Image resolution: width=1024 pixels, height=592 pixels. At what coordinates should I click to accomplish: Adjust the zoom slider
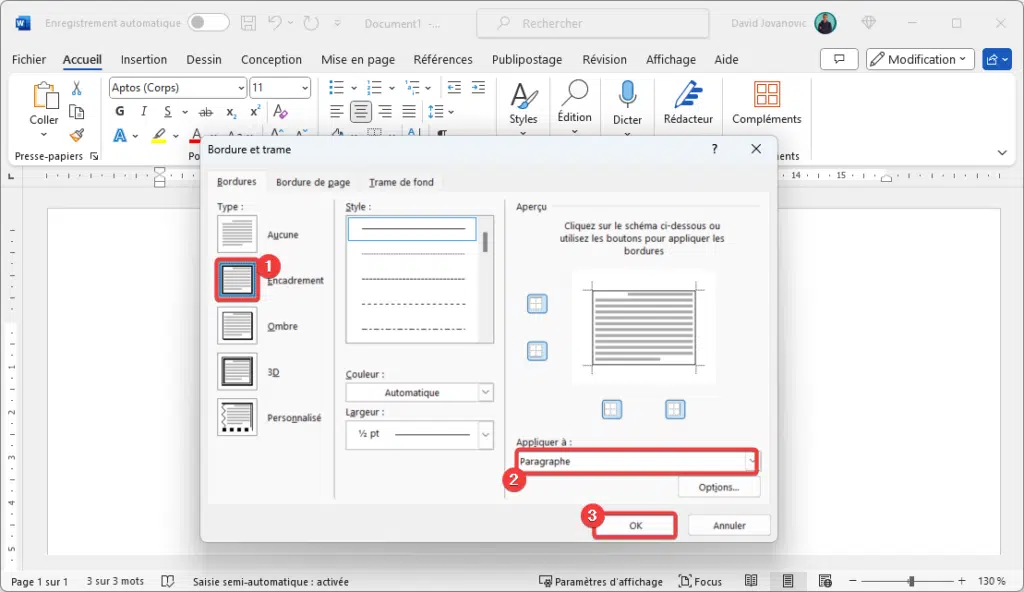[x=912, y=580]
